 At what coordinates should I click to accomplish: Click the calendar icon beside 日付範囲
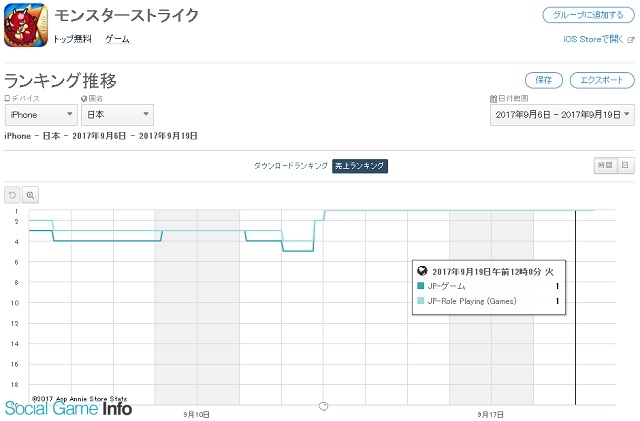pos(493,99)
